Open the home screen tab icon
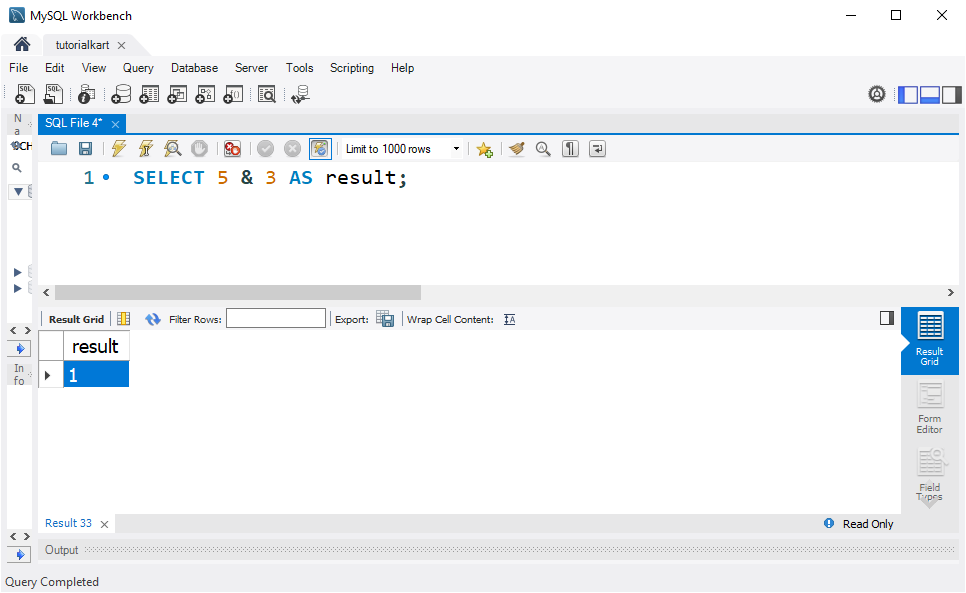 point(22,44)
